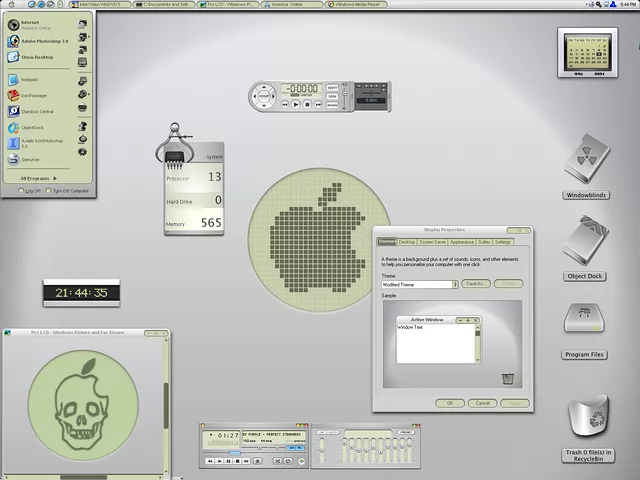Open Stardock Central from start menu
Screen dimensions: 640x480
tap(31, 111)
